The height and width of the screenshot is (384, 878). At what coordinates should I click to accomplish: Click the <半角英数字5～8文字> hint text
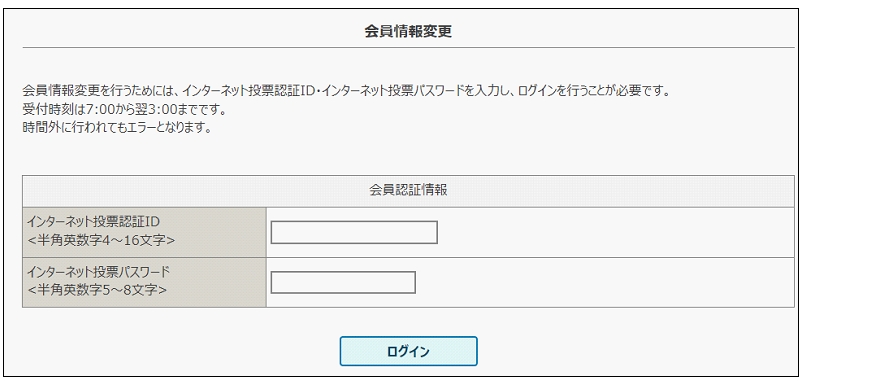coord(97,291)
